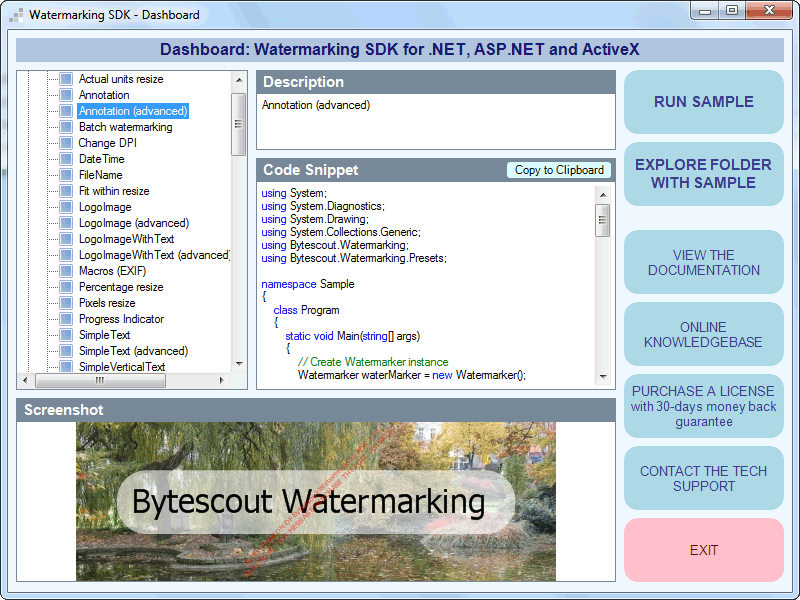800x600 pixels.
Task: Click the icon beside SimpleText (advanced)
Action: 66,351
